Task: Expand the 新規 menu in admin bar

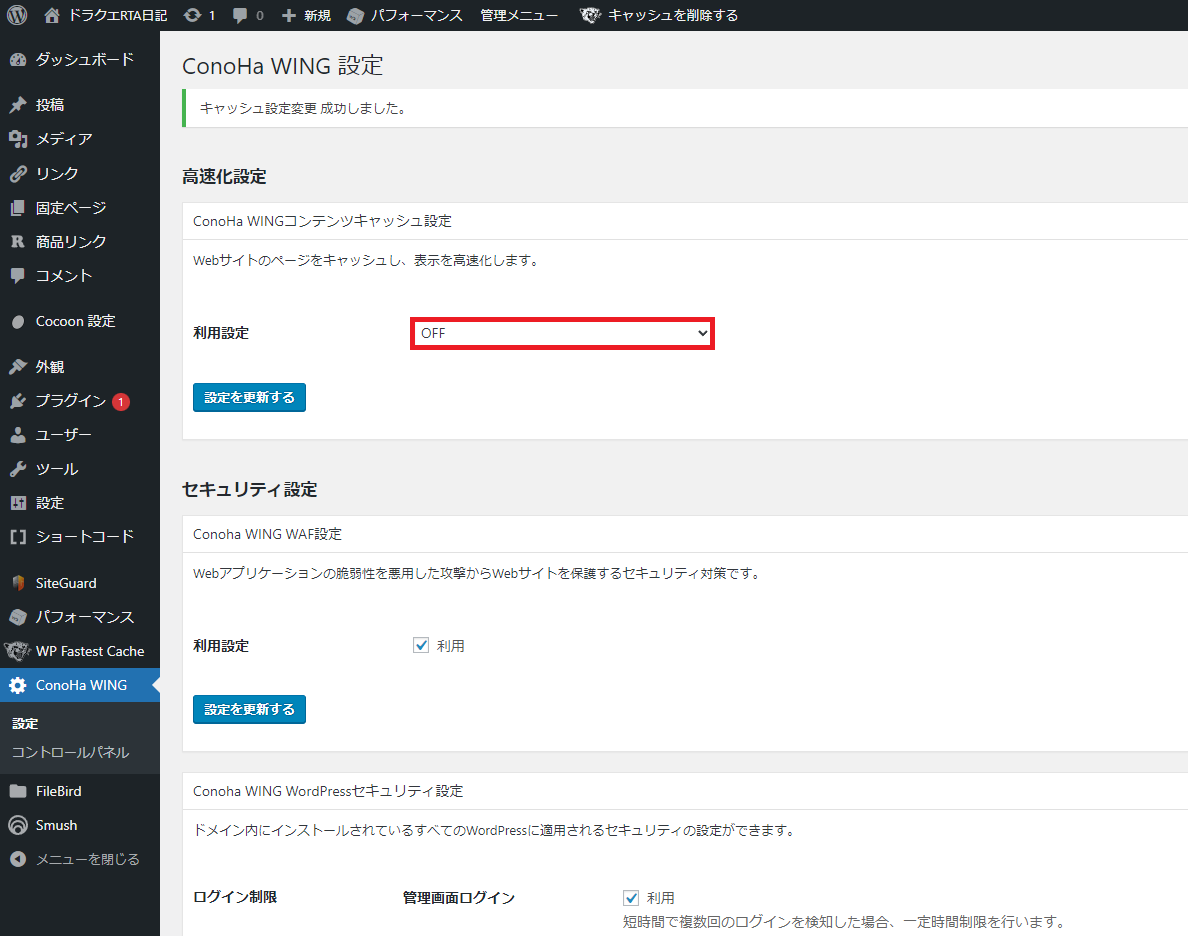Action: pos(306,15)
